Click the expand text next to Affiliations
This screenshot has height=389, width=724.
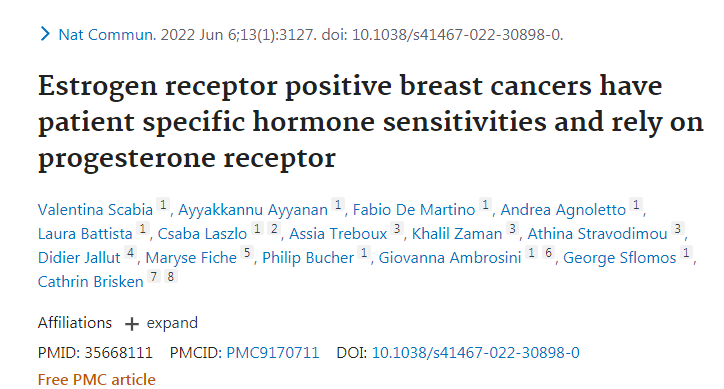click(x=172, y=322)
